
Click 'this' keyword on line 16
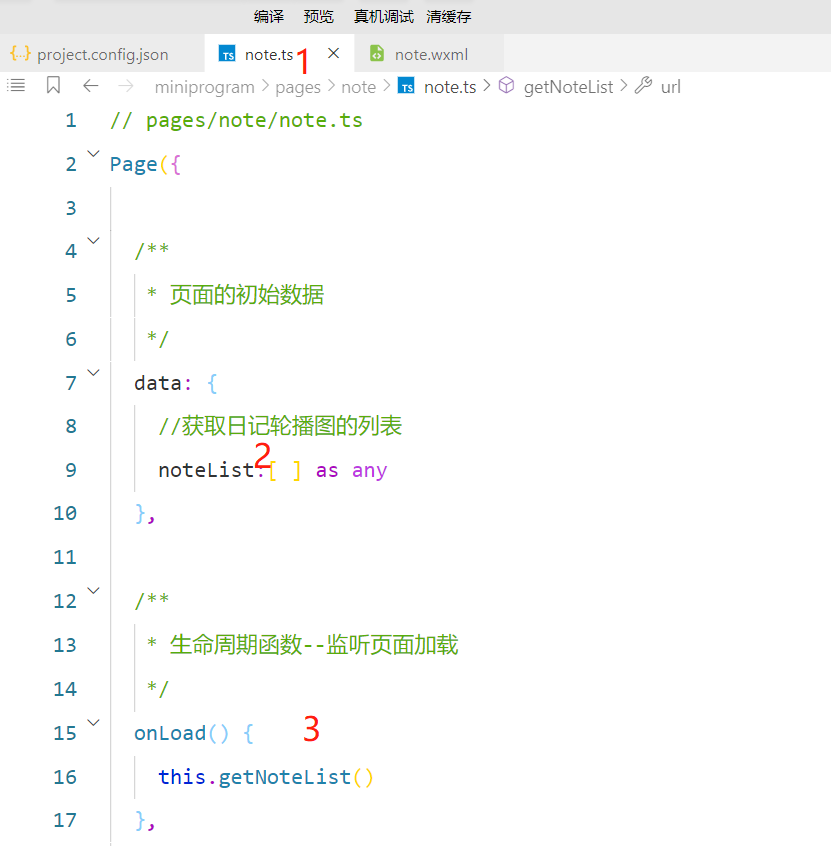point(182,777)
